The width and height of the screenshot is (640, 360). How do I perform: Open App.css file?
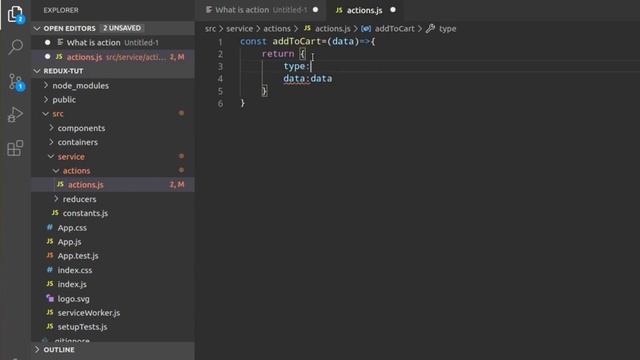[x=72, y=227]
